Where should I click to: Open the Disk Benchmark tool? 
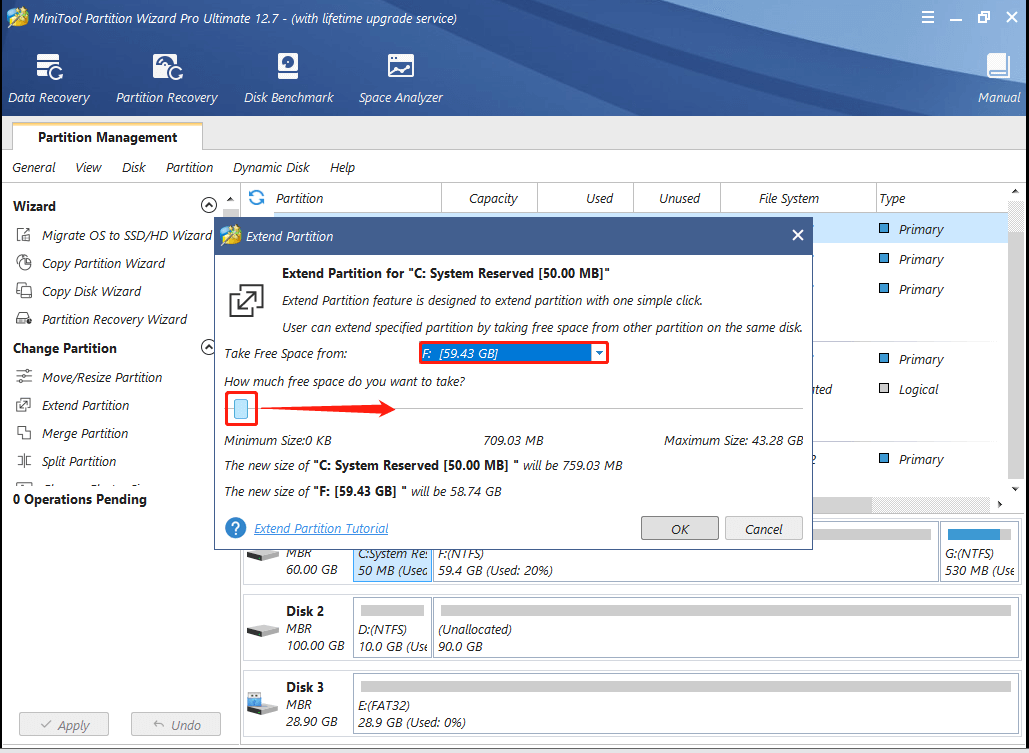click(x=289, y=79)
